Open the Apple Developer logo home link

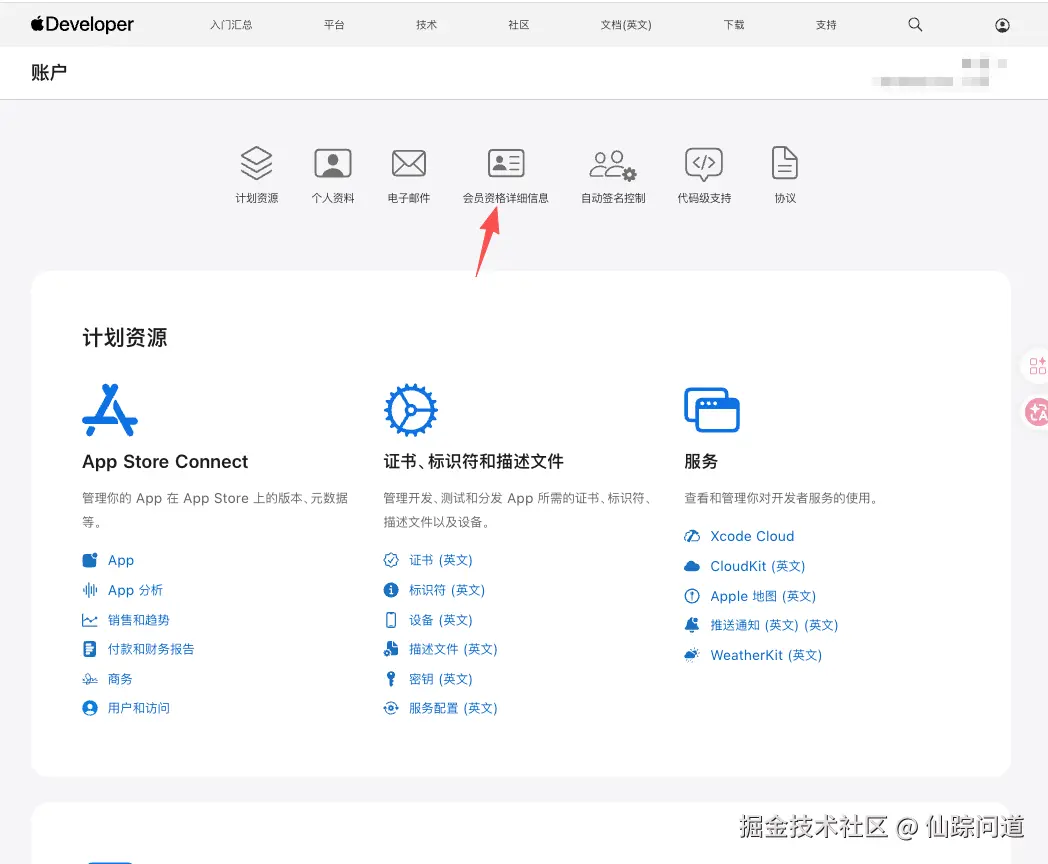[82, 24]
